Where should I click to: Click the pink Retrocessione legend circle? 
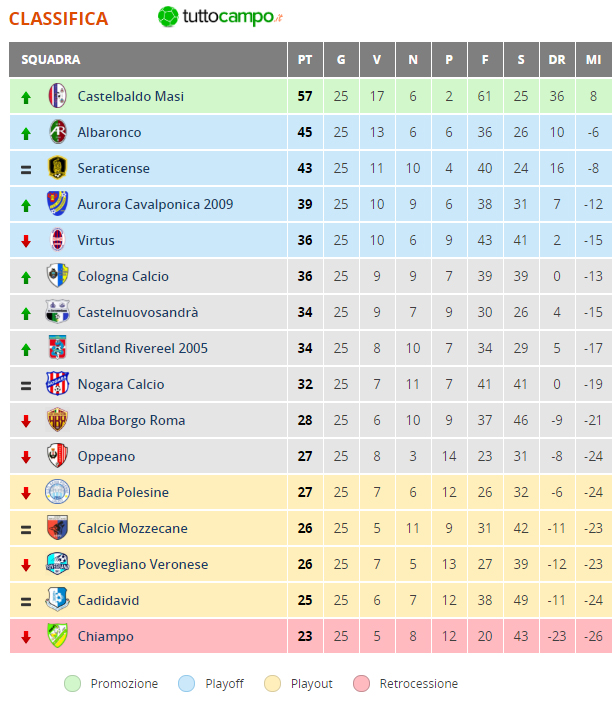coord(362,683)
